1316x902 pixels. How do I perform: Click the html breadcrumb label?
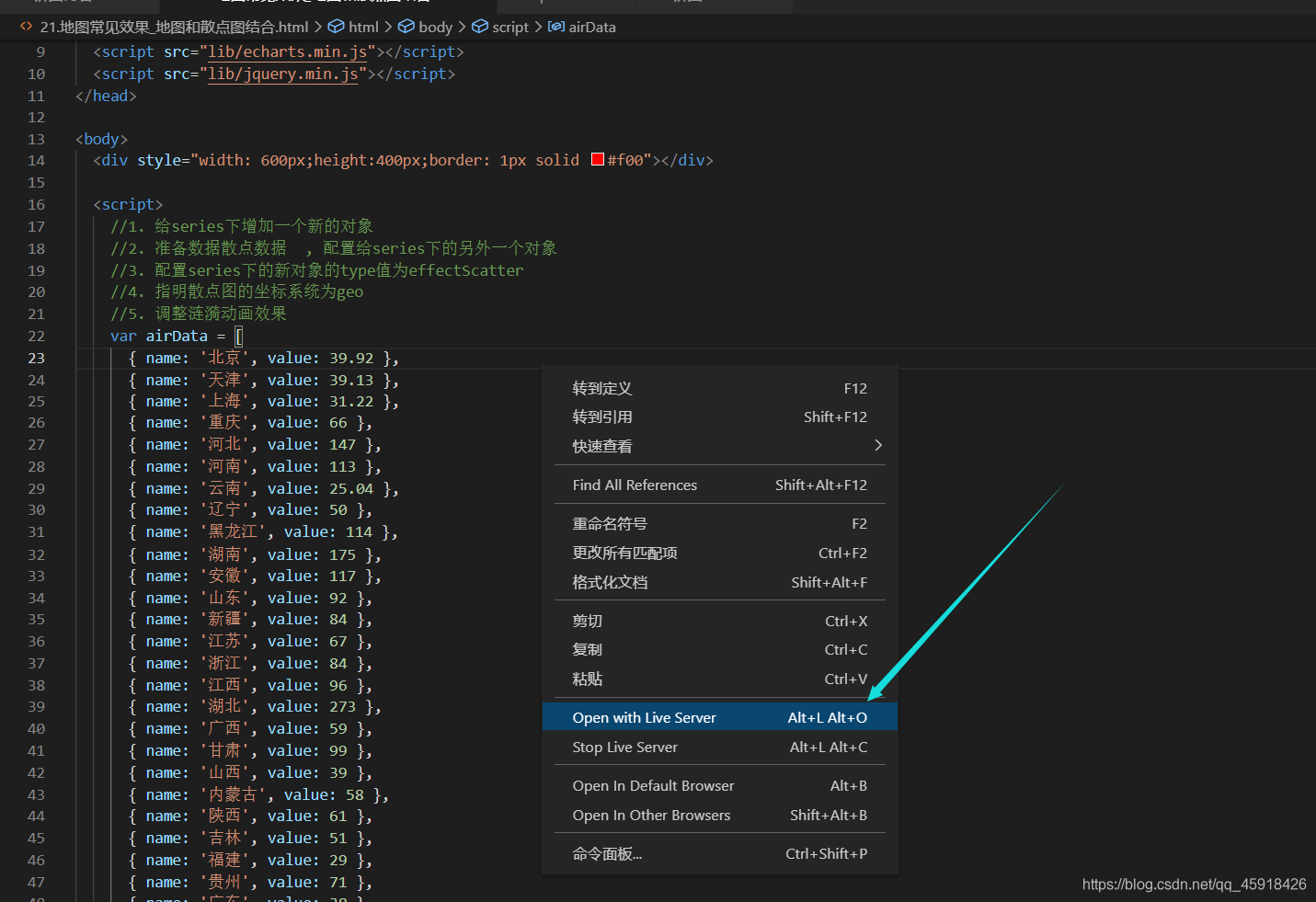(x=363, y=27)
